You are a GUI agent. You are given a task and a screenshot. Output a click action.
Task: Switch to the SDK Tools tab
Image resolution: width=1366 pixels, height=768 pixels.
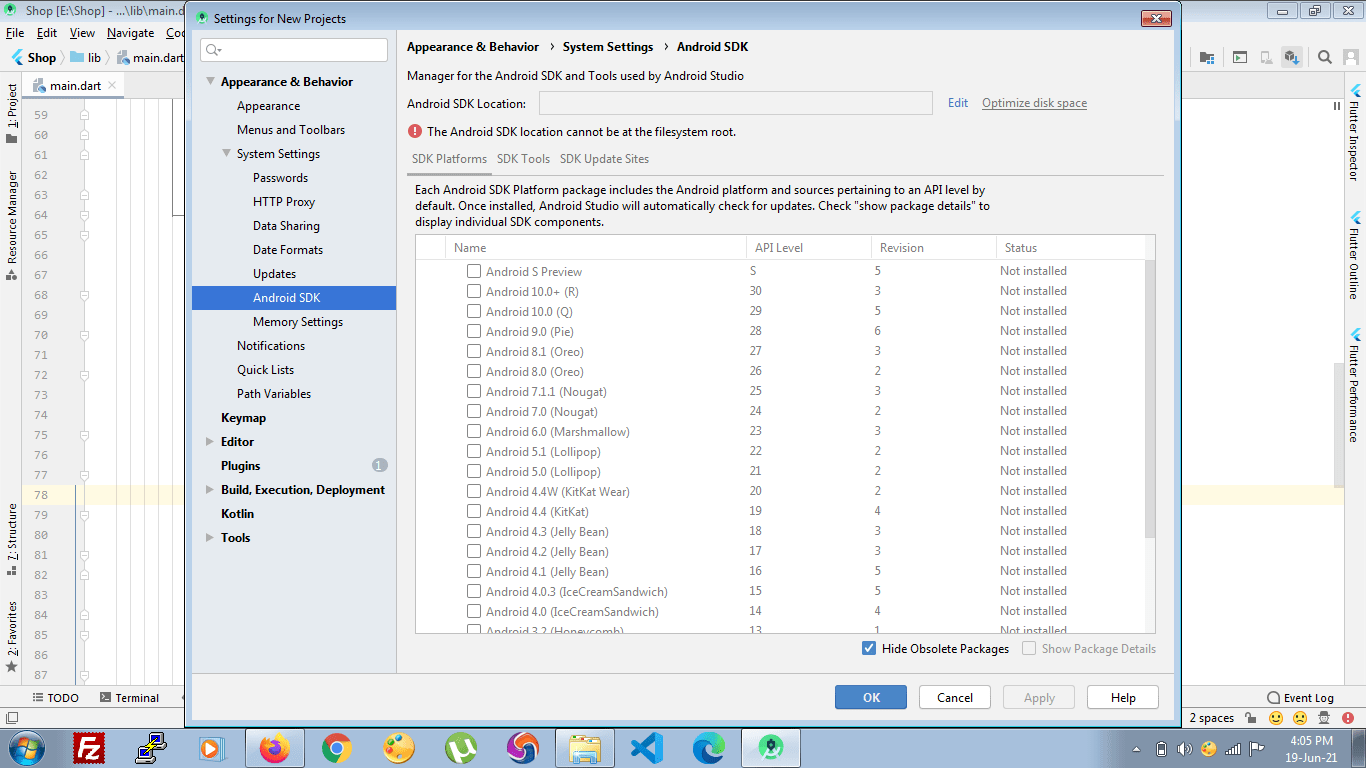523,158
